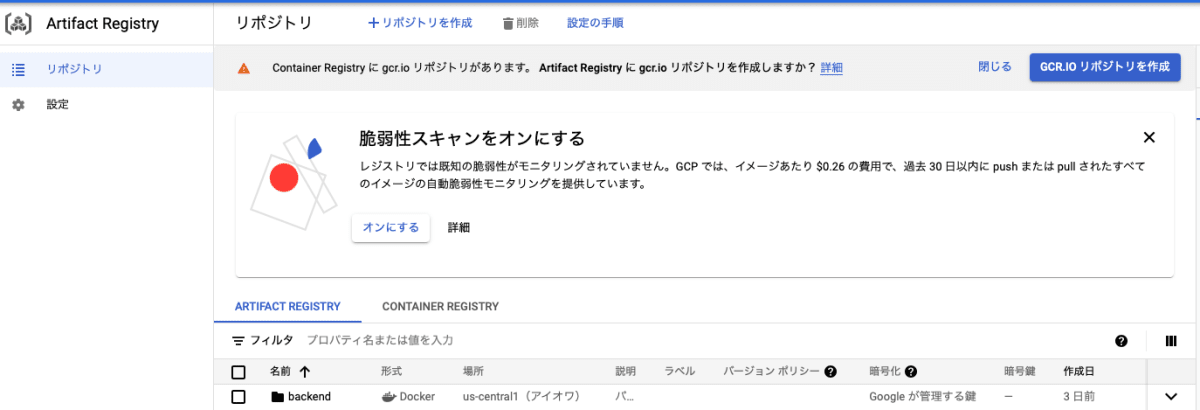The image size is (1200, 410).
Task: Click the 3 日前 created date cell
Action: pyautogui.click(x=1078, y=397)
